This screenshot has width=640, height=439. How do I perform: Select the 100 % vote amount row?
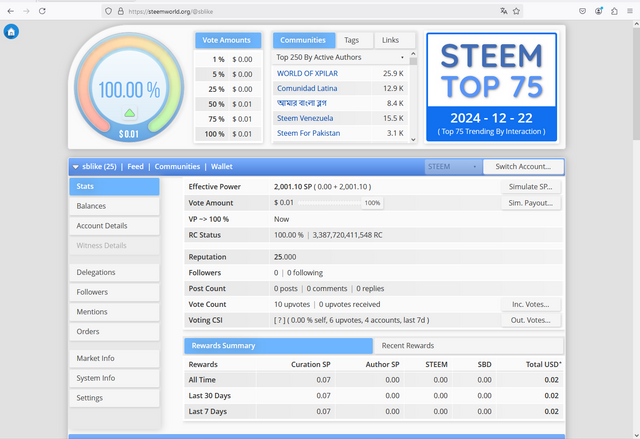coord(228,134)
